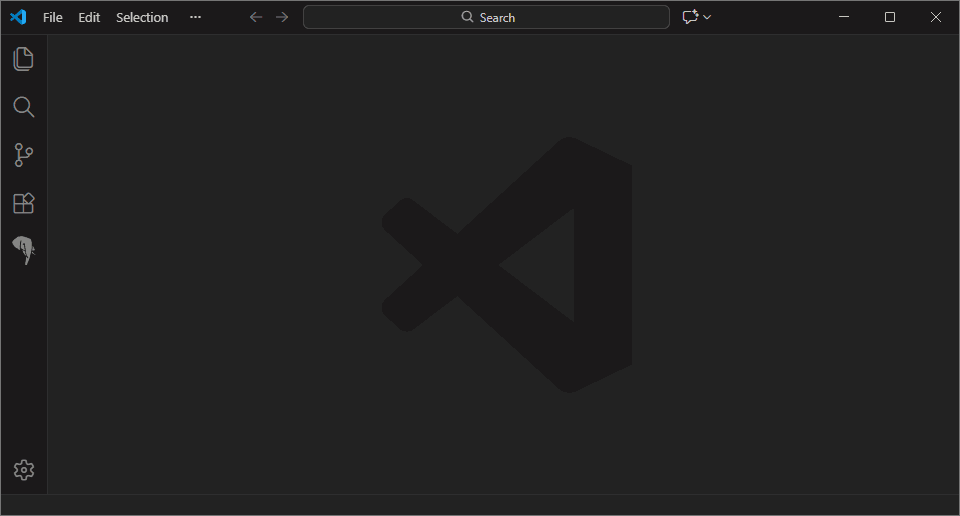This screenshot has width=960, height=516.
Task: Close the VS Code window
Action: (x=936, y=17)
